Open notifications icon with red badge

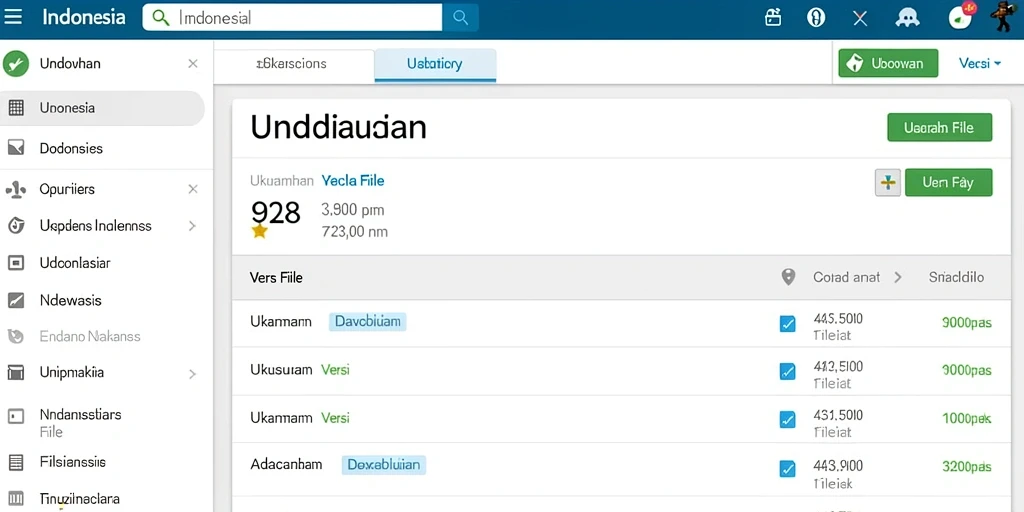point(961,16)
